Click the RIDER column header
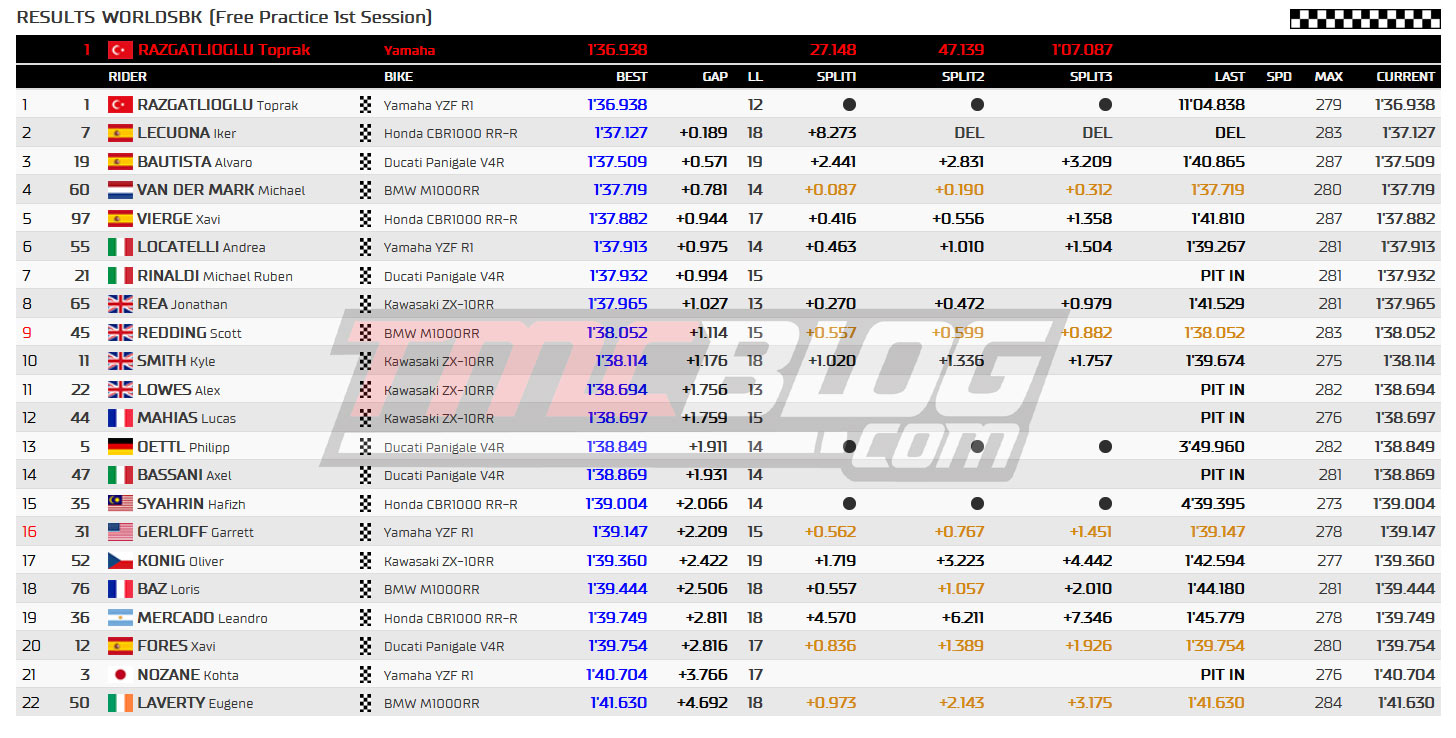The image size is (1456, 738). pos(127,77)
